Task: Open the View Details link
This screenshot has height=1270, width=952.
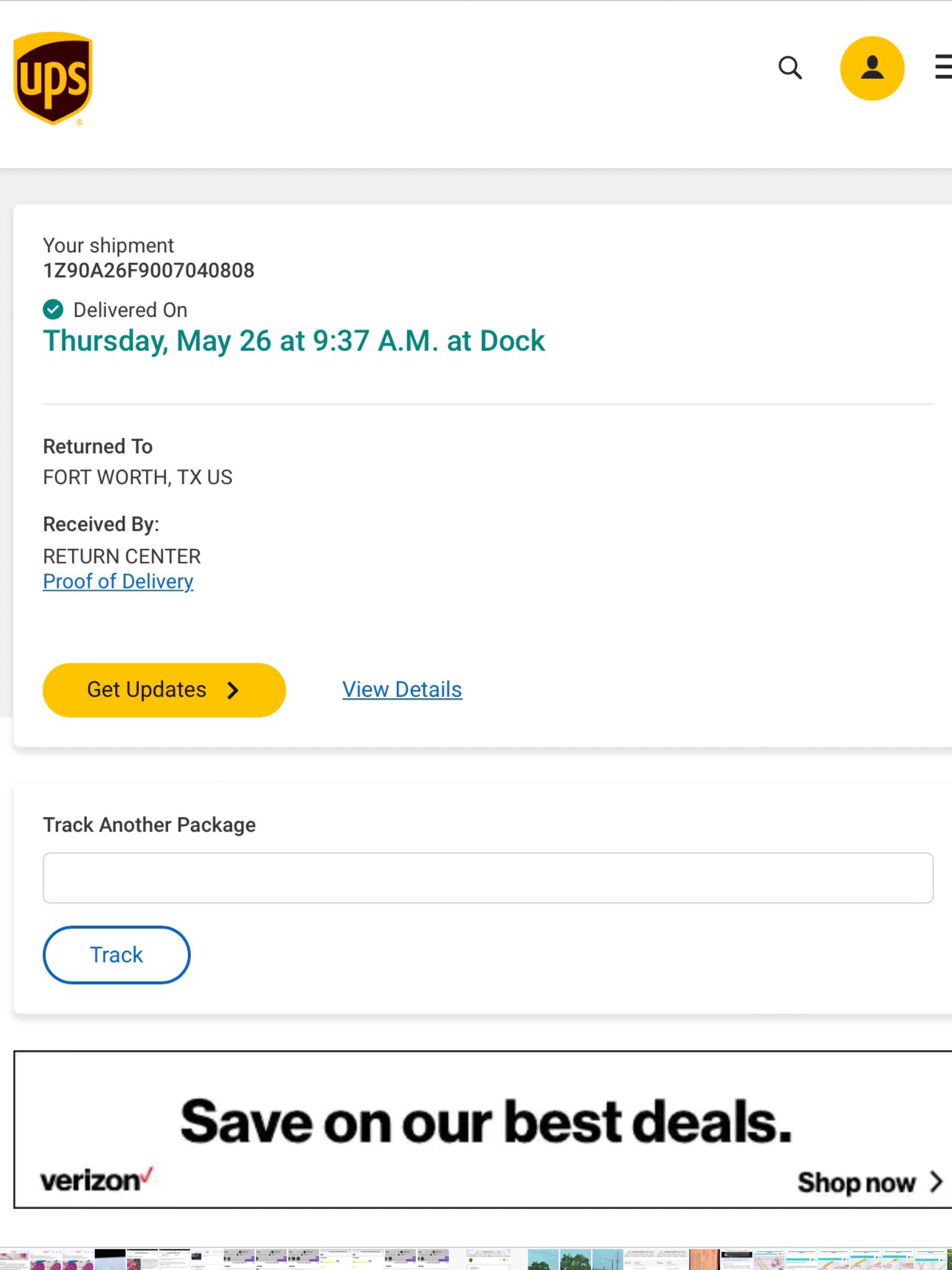Action: pyautogui.click(x=402, y=690)
